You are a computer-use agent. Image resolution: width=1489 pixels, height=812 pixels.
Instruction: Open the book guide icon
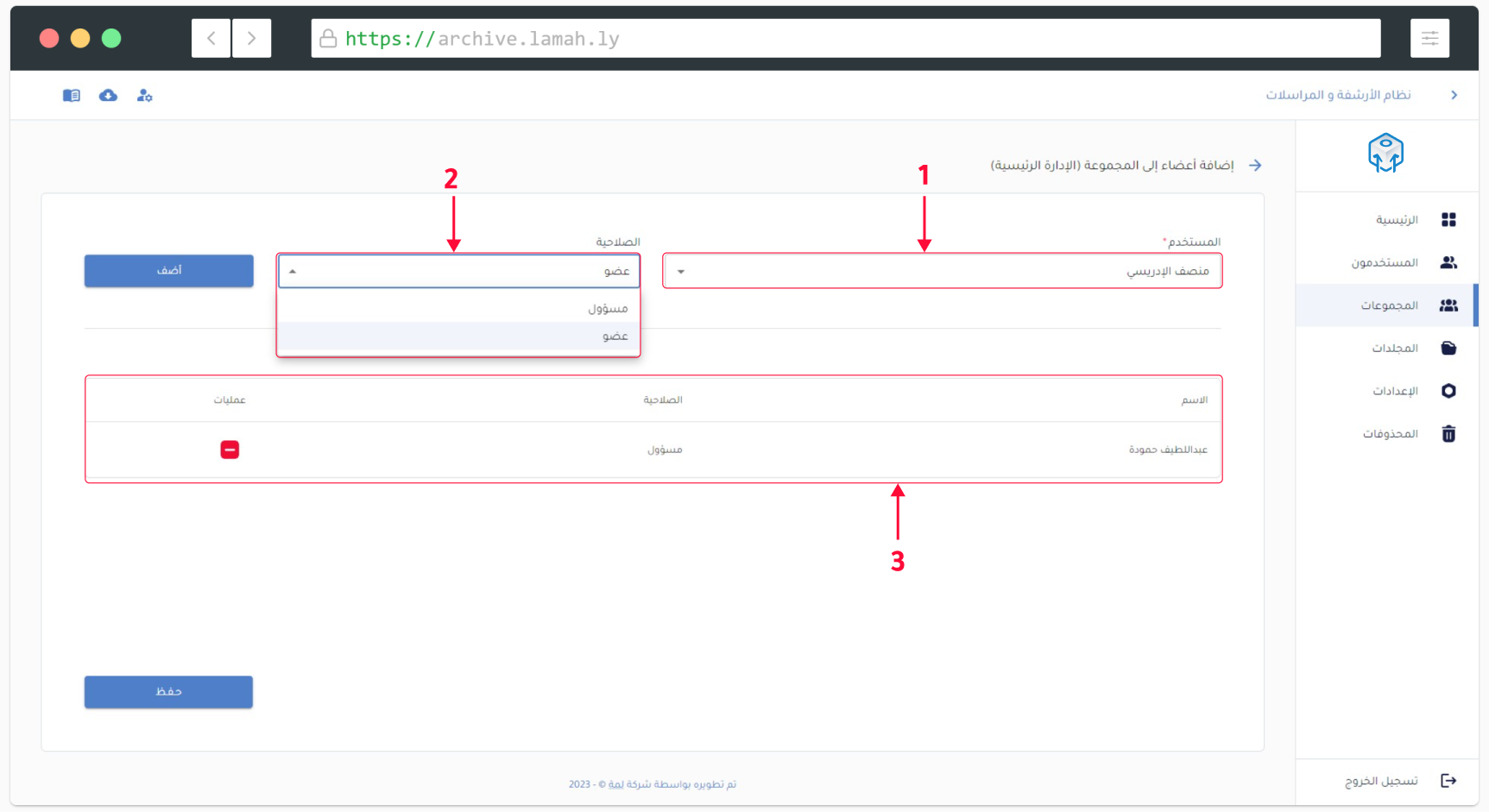(72, 96)
